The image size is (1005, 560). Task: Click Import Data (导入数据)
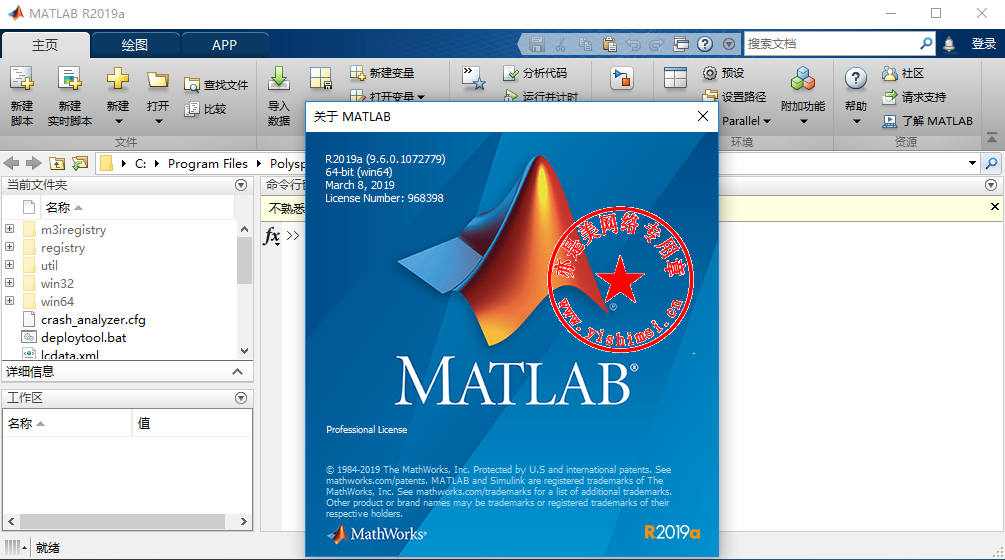tap(279, 95)
